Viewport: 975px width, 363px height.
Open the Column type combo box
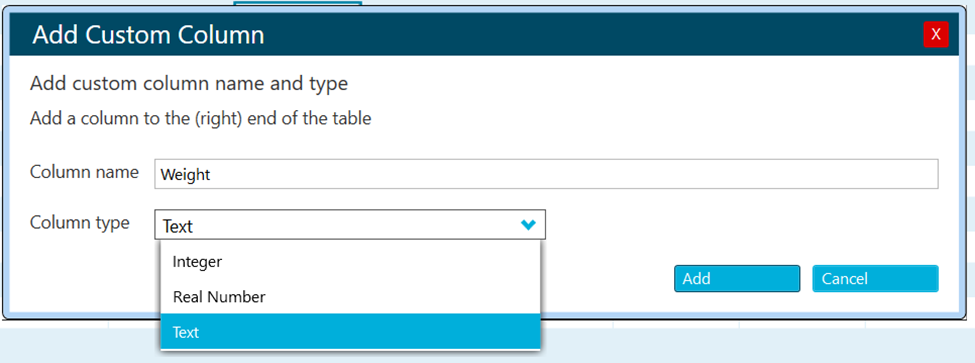pos(350,225)
